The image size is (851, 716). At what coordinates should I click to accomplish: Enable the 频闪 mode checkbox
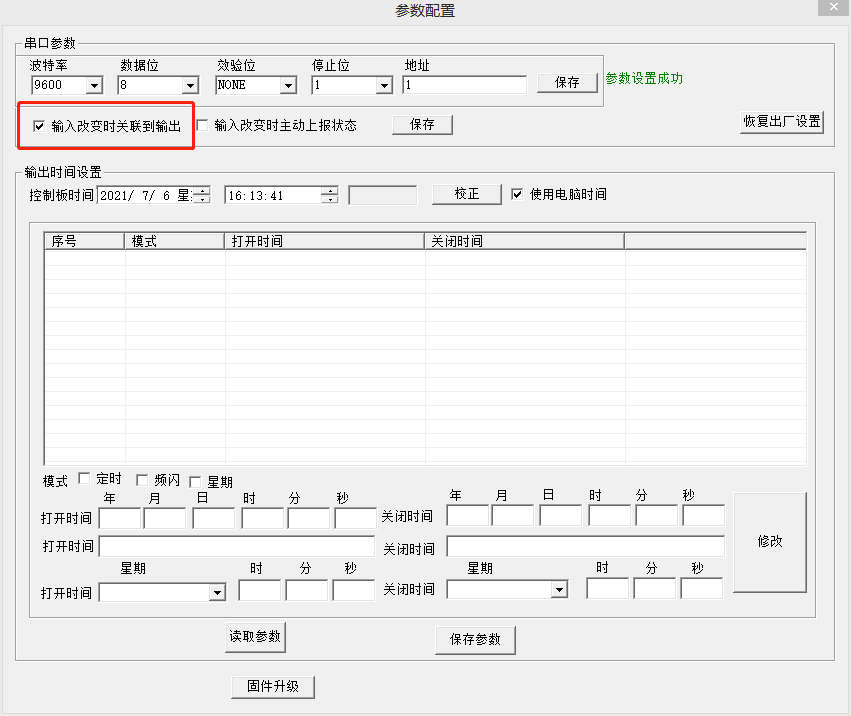coord(142,480)
